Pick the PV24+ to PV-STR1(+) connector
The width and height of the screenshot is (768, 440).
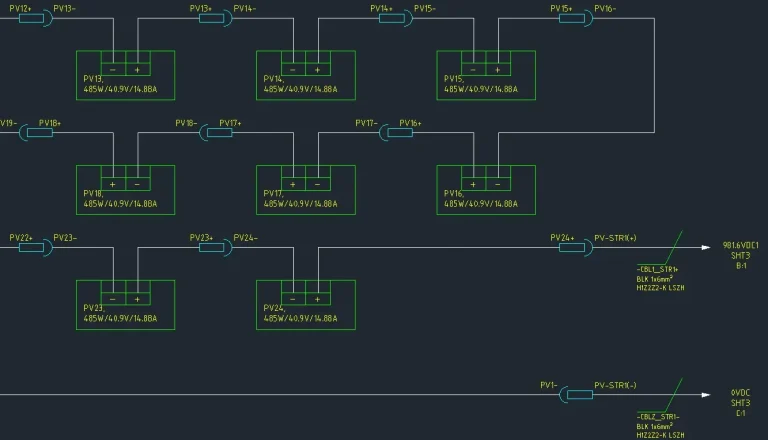(576, 247)
